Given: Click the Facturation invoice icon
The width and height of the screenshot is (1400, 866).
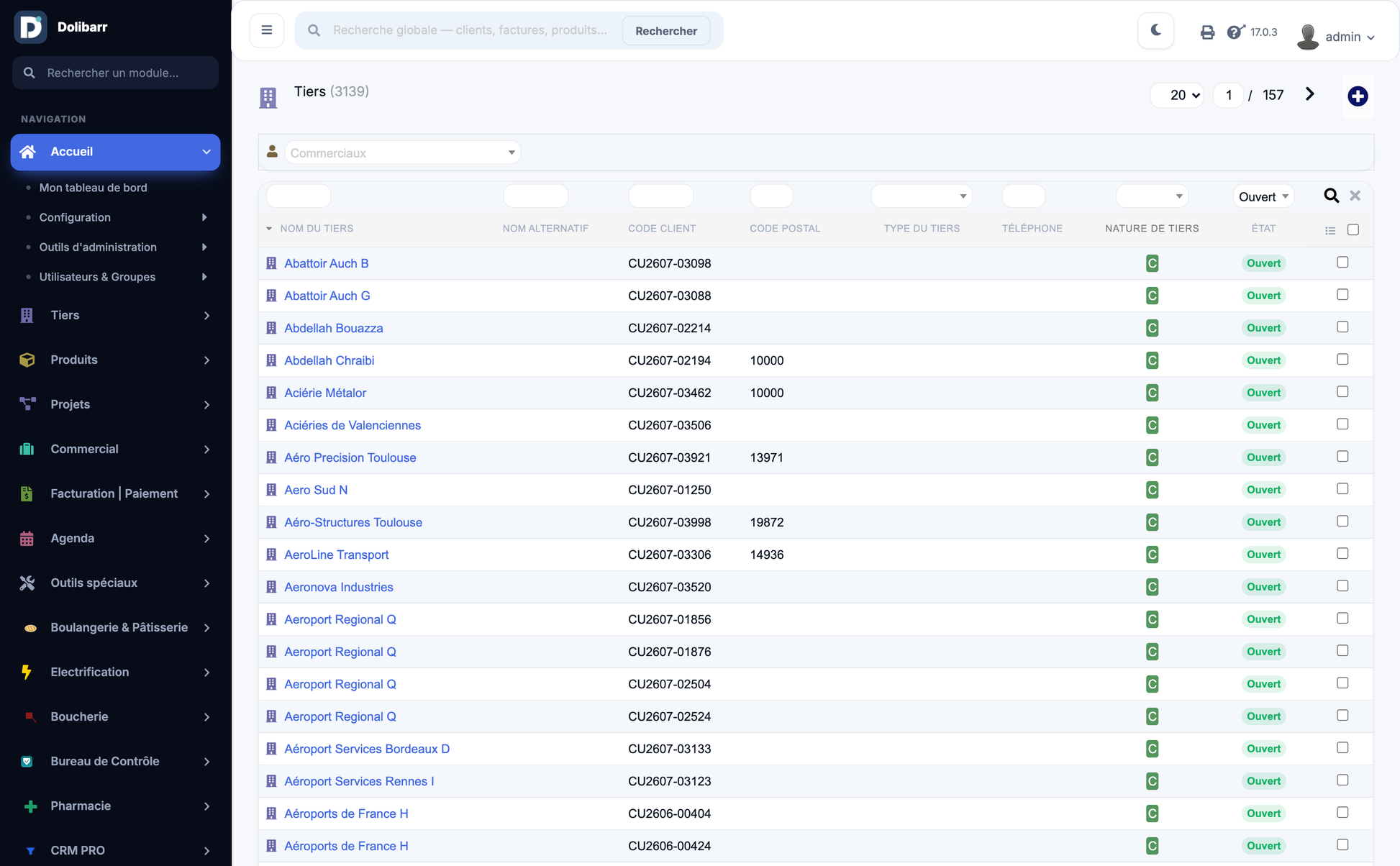Looking at the screenshot, I should coord(27,493).
